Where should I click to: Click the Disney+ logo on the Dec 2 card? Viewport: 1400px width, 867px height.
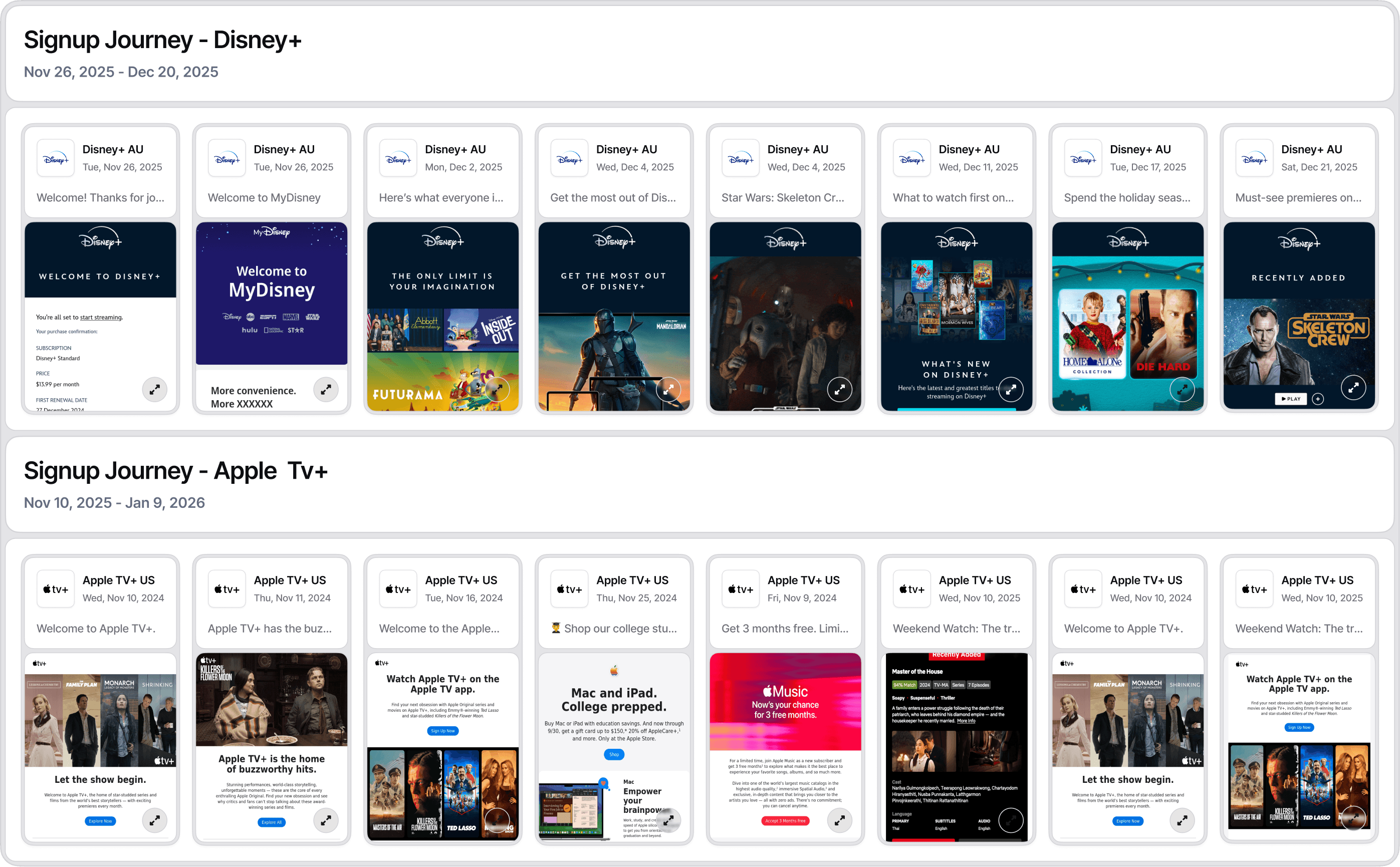398,158
